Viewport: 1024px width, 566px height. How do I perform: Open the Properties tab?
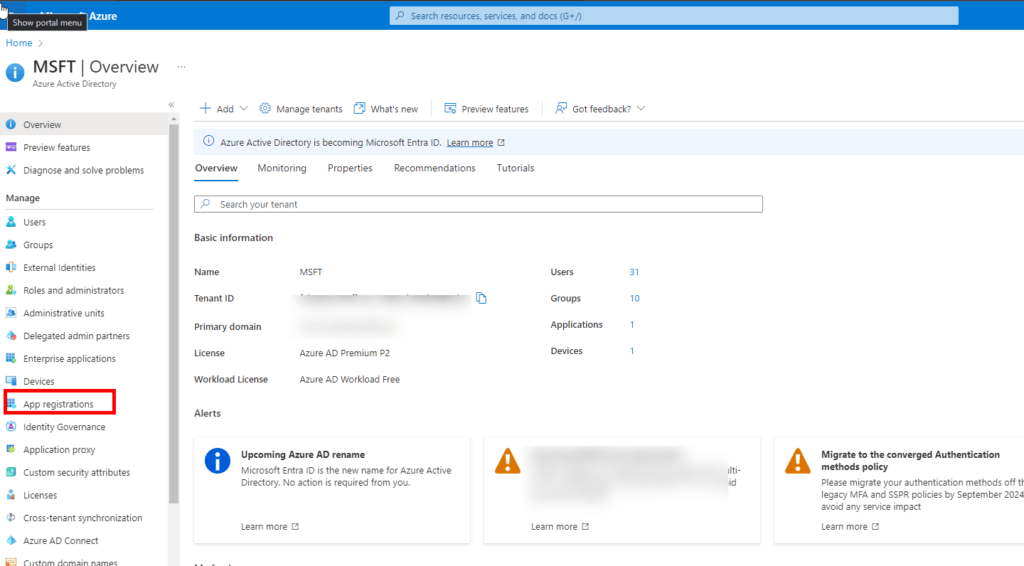pyautogui.click(x=350, y=168)
